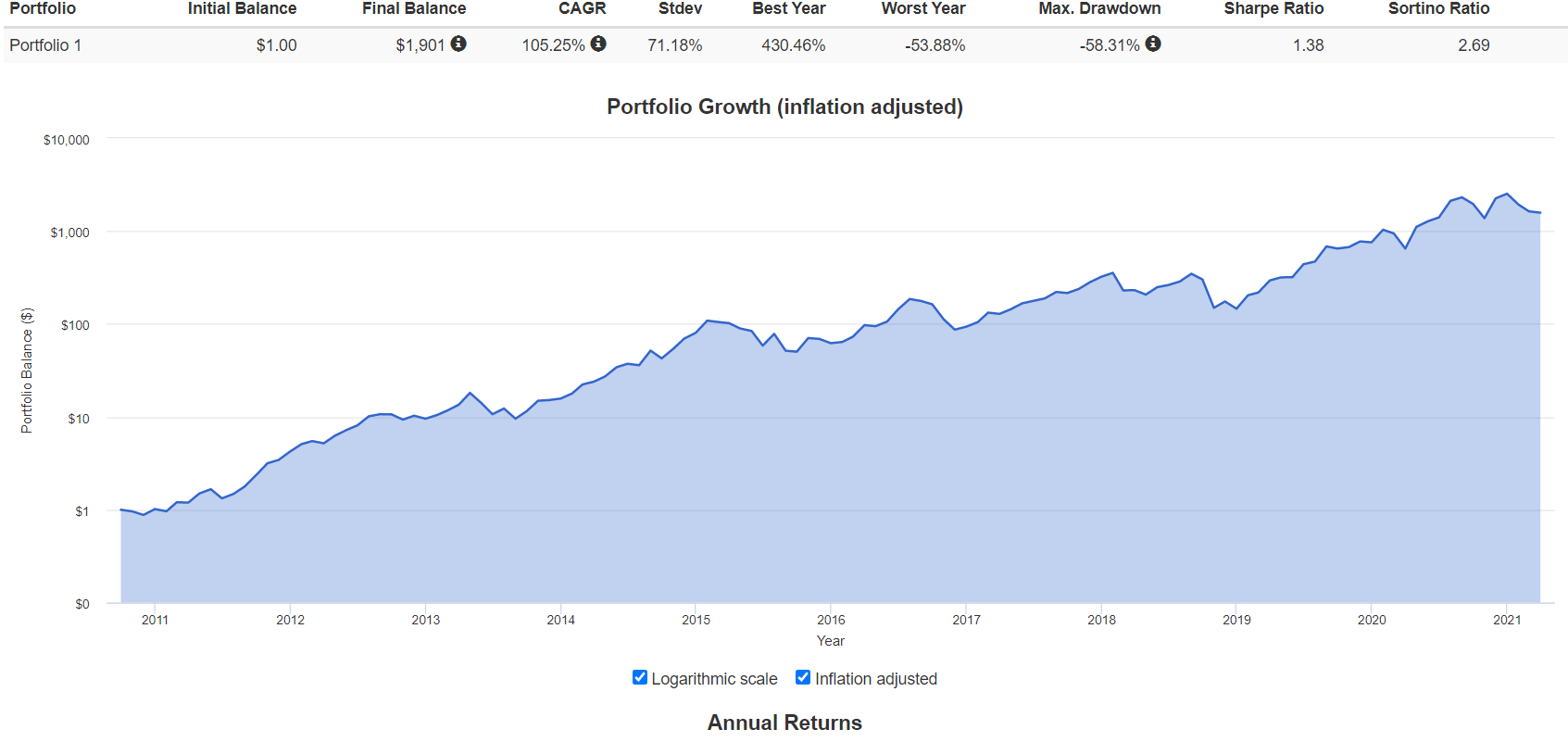Viewport: 1568px width, 742px height.
Task: Click the 2021 label on the year axis
Action: pos(1507,620)
